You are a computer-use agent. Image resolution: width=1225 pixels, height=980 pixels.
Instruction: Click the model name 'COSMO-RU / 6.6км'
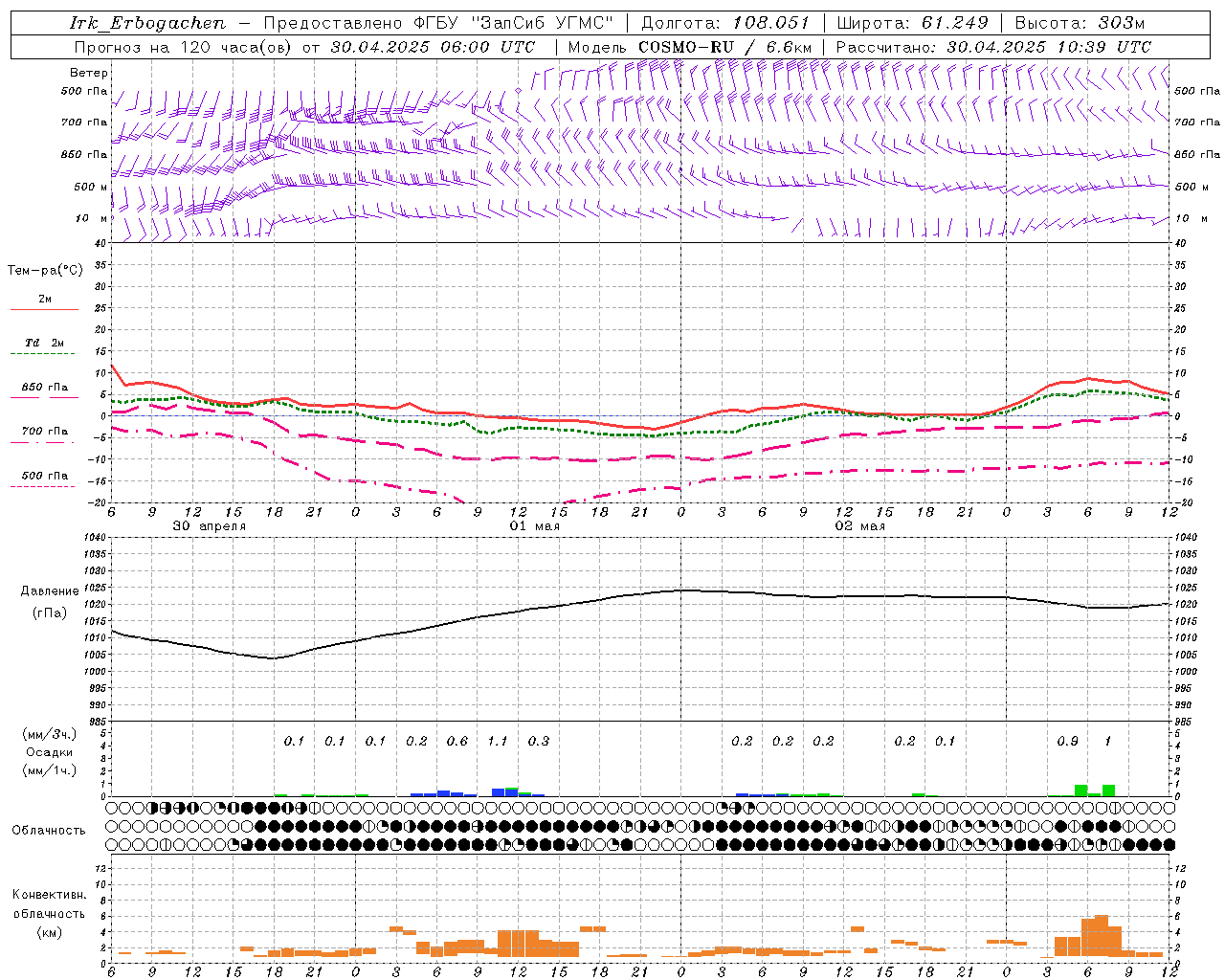[724, 47]
